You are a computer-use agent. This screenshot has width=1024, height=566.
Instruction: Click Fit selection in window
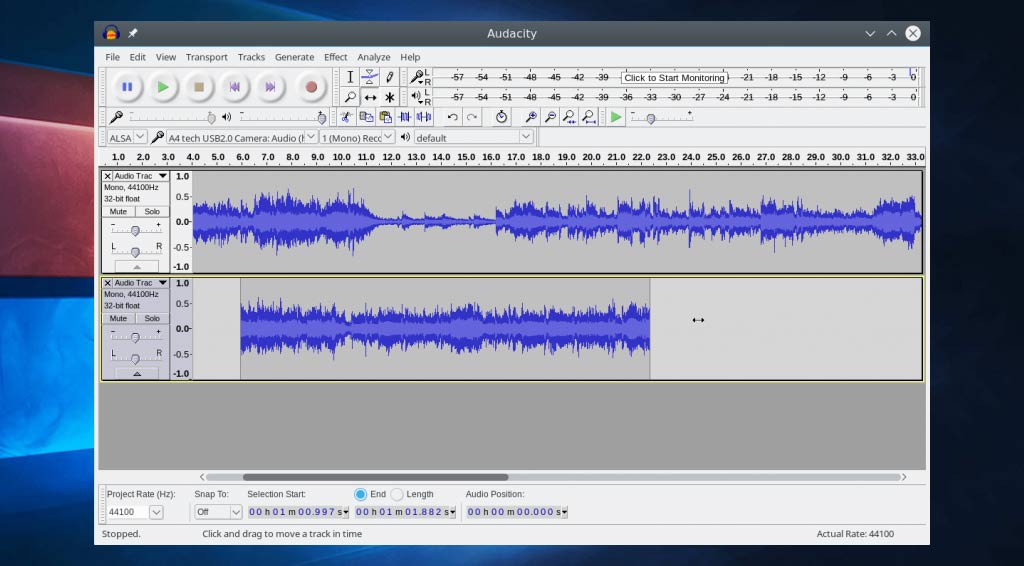coord(569,117)
